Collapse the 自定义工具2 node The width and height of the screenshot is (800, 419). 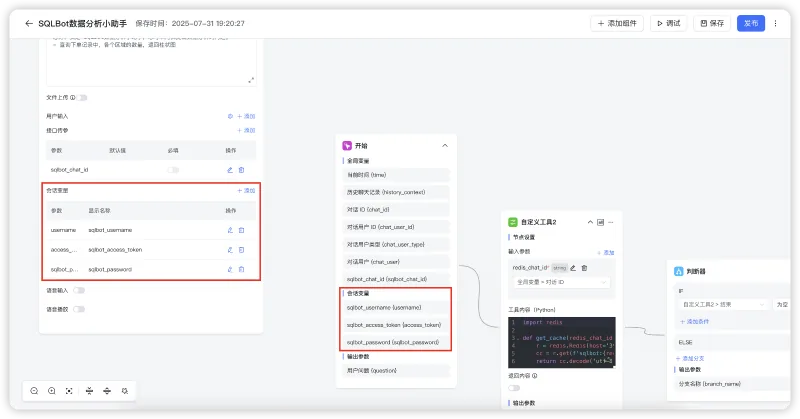point(590,222)
